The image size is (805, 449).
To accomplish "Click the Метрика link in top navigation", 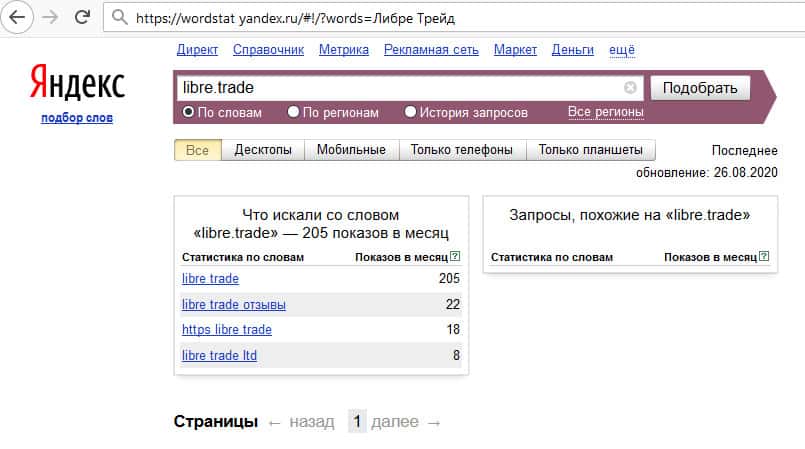I will pyautogui.click(x=343, y=50).
